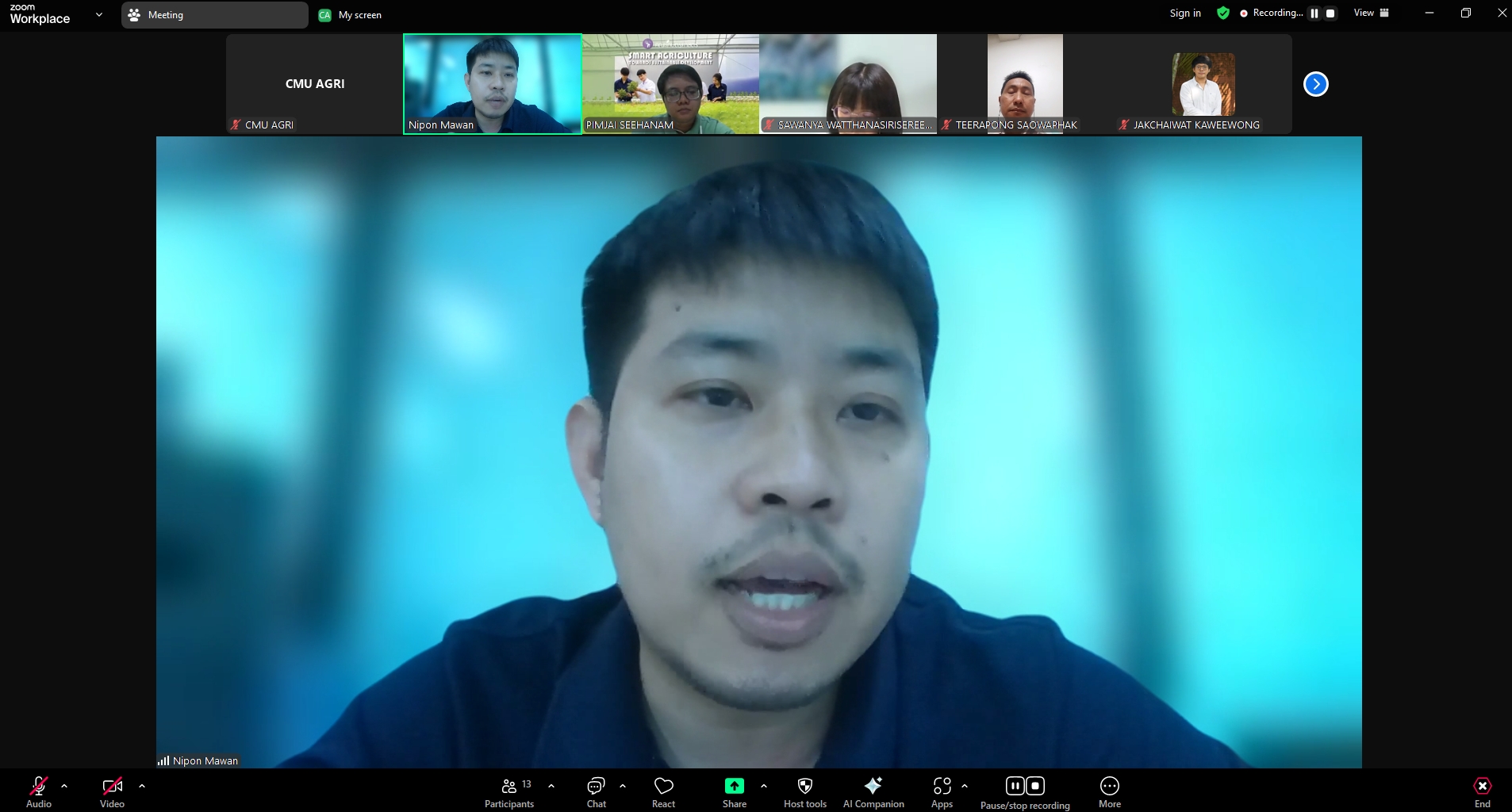Switch to the Meeting tab
1512x812 pixels.
point(214,15)
